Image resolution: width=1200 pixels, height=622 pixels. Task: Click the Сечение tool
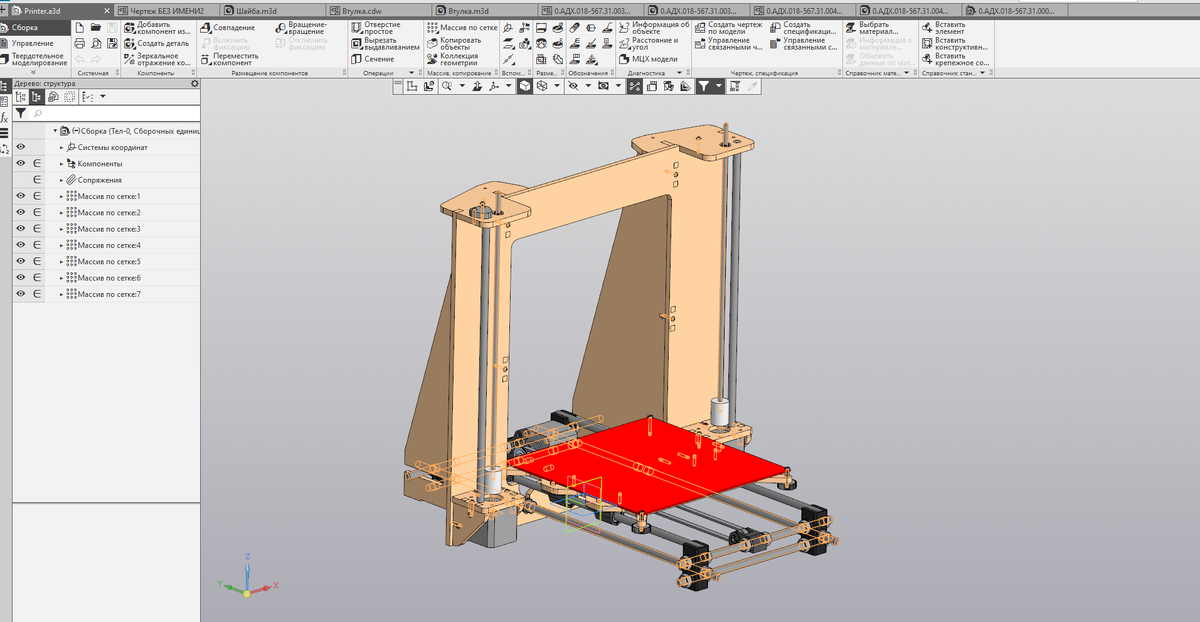click(372, 59)
